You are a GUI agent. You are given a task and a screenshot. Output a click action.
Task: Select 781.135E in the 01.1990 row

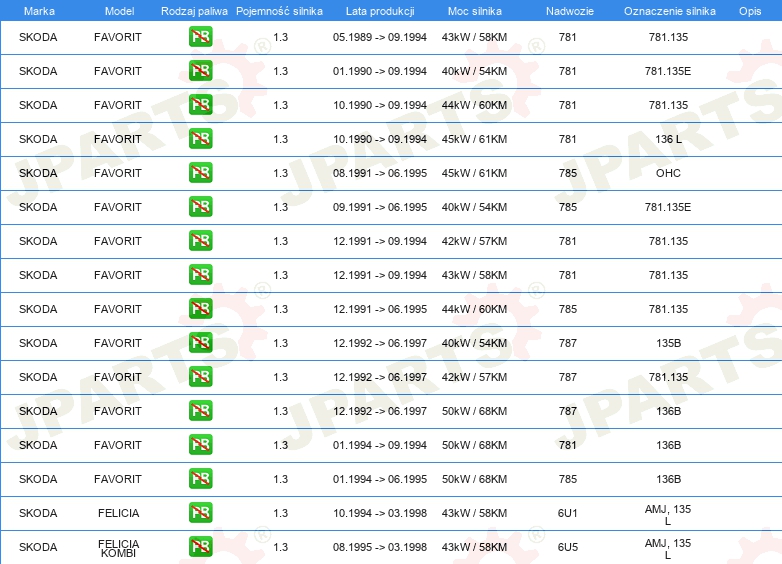[x=668, y=71]
